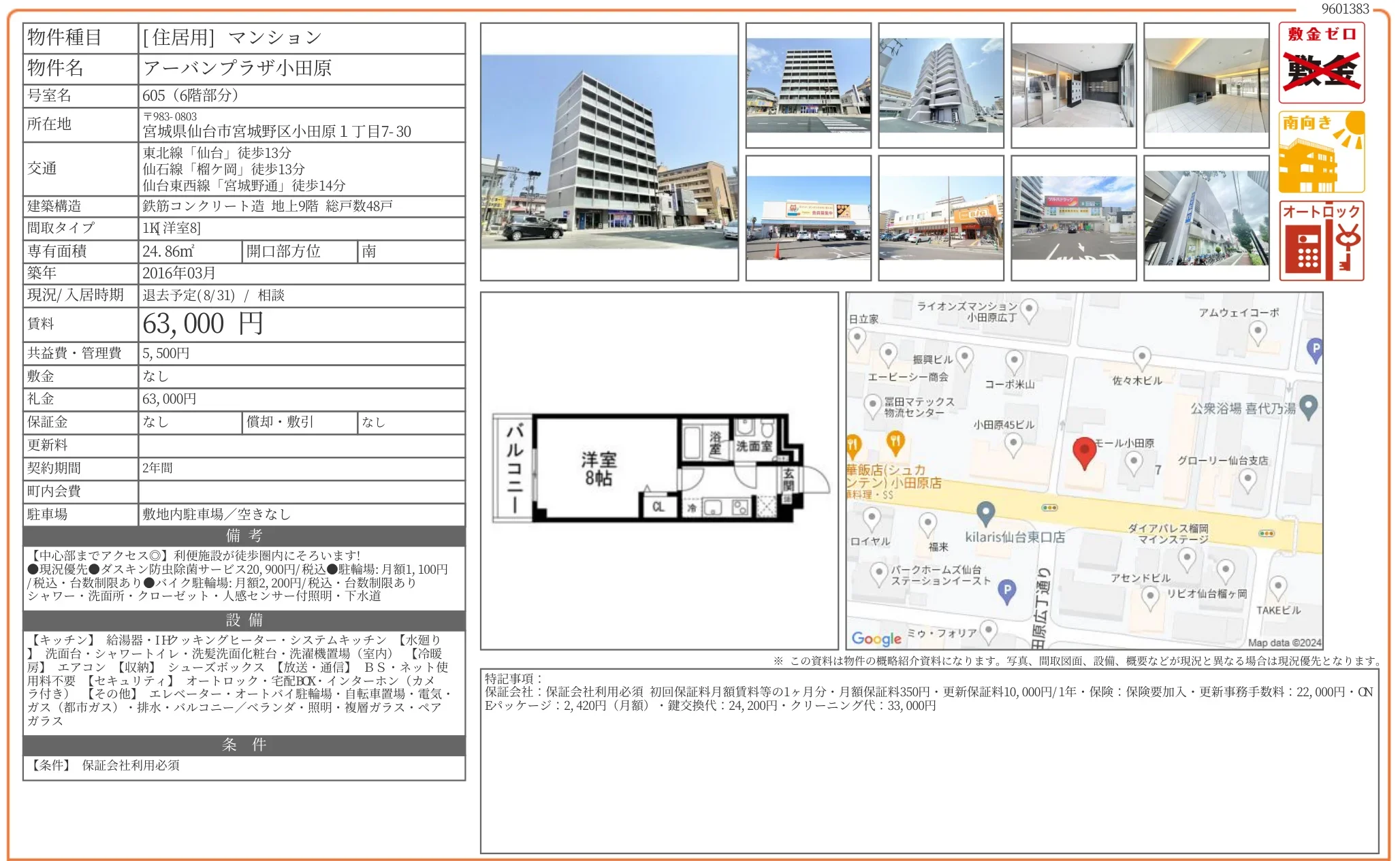Click the 福来 map pin
The height and width of the screenshot is (861, 1400).
pos(927,525)
